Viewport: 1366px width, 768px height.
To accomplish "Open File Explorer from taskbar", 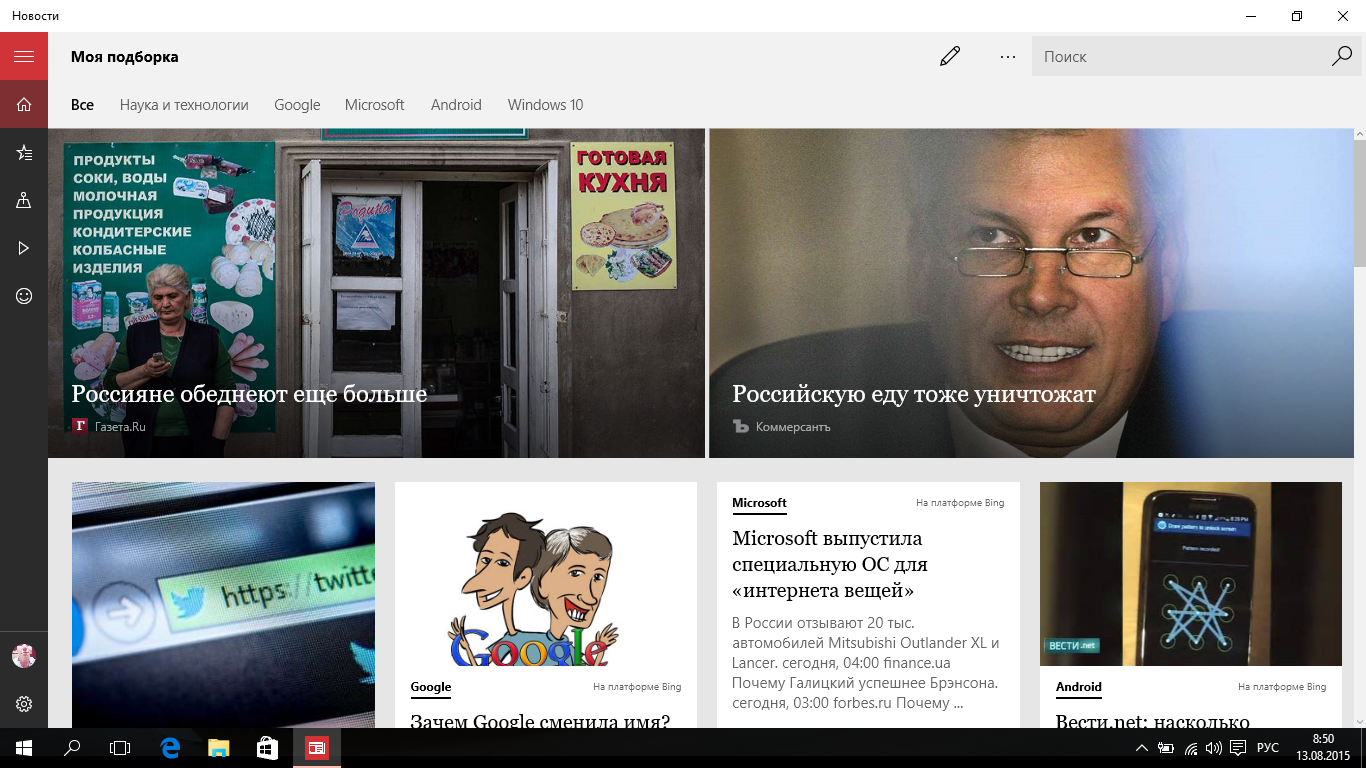I will 219,748.
